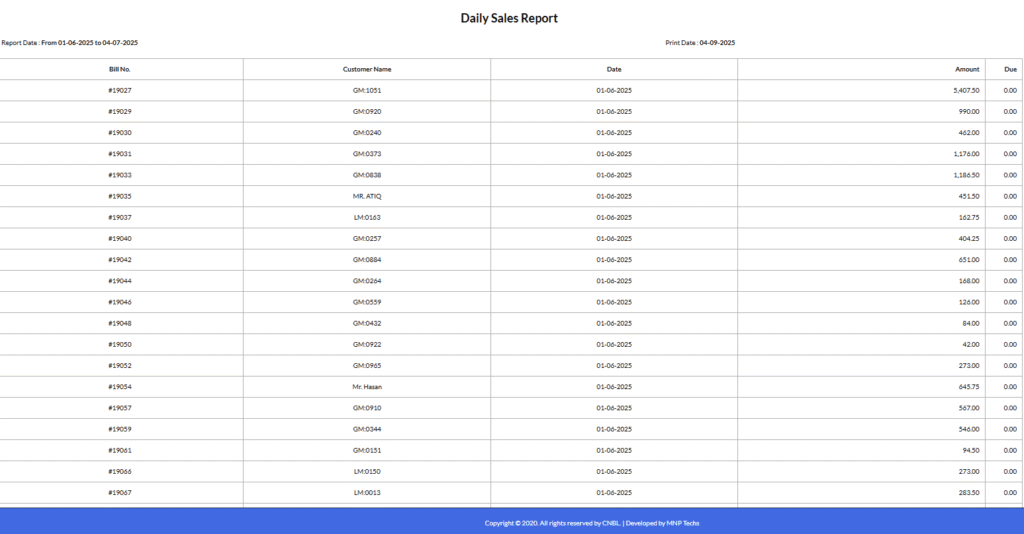Click customer name GM:0257

pyautogui.click(x=367, y=239)
